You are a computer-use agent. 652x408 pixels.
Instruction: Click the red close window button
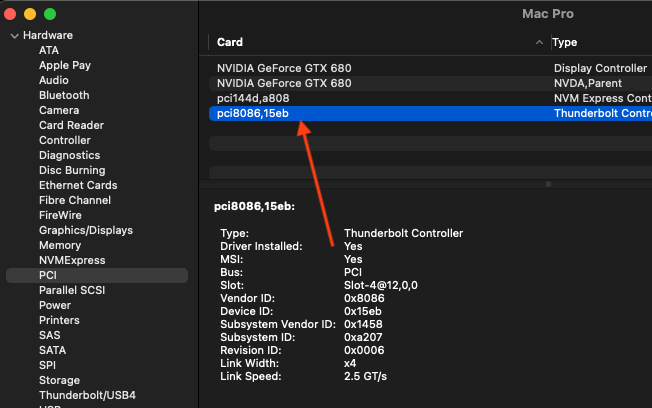click(x=13, y=15)
